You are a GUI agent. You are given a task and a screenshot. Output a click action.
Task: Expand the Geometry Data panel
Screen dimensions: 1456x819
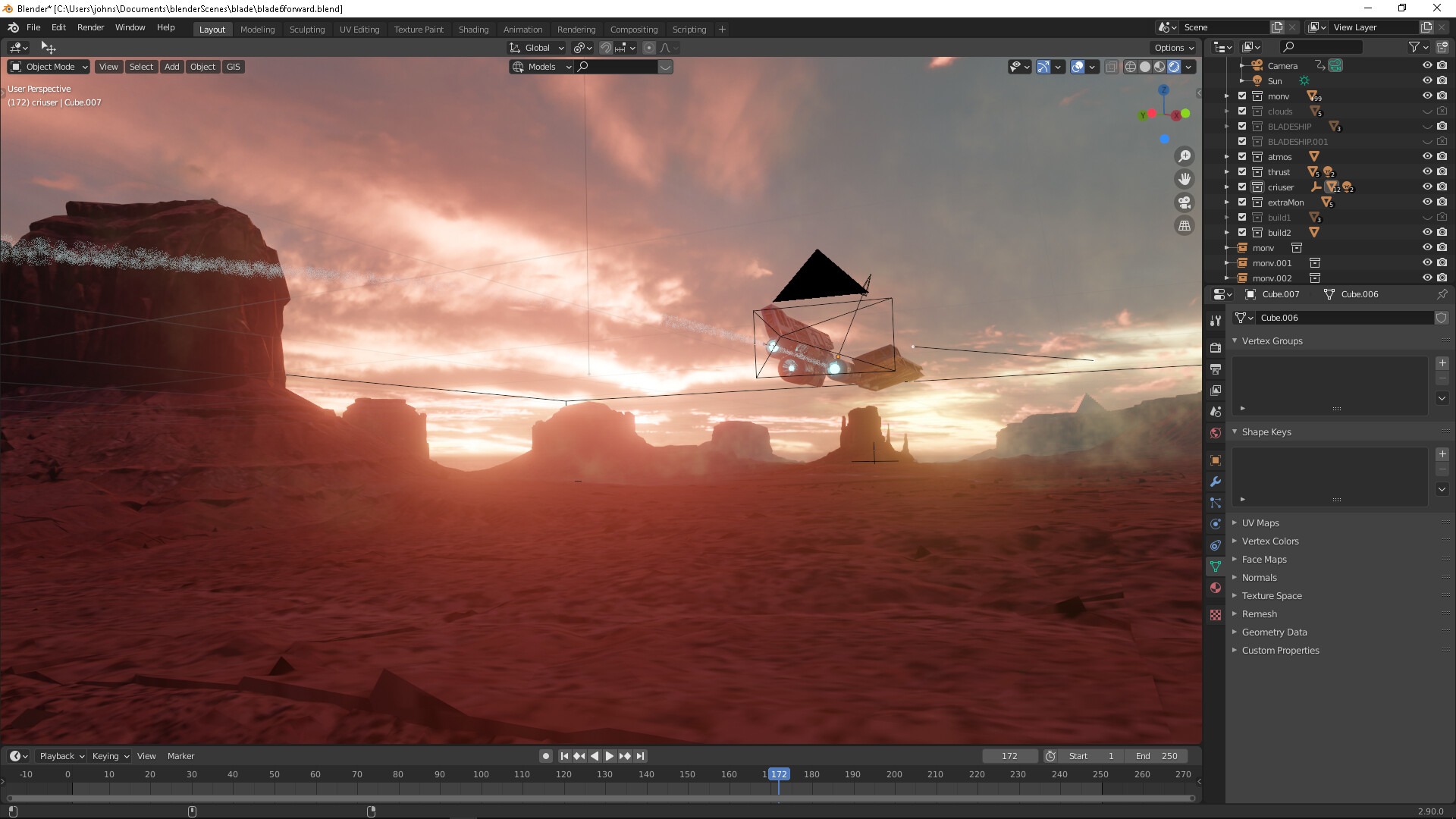click(x=1274, y=632)
